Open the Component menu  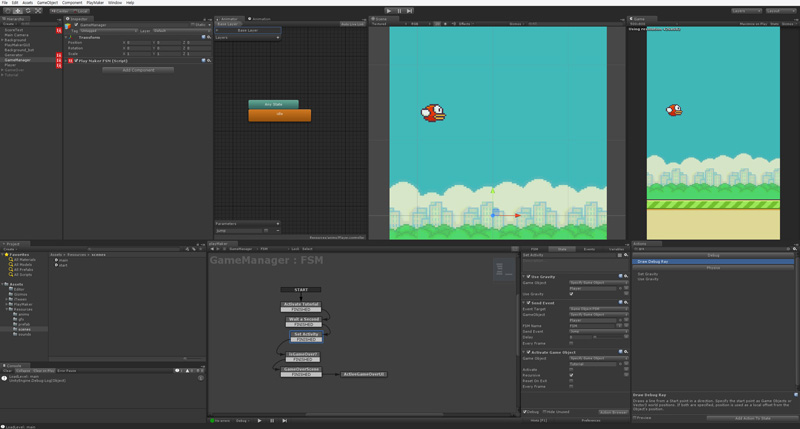(x=72, y=3)
